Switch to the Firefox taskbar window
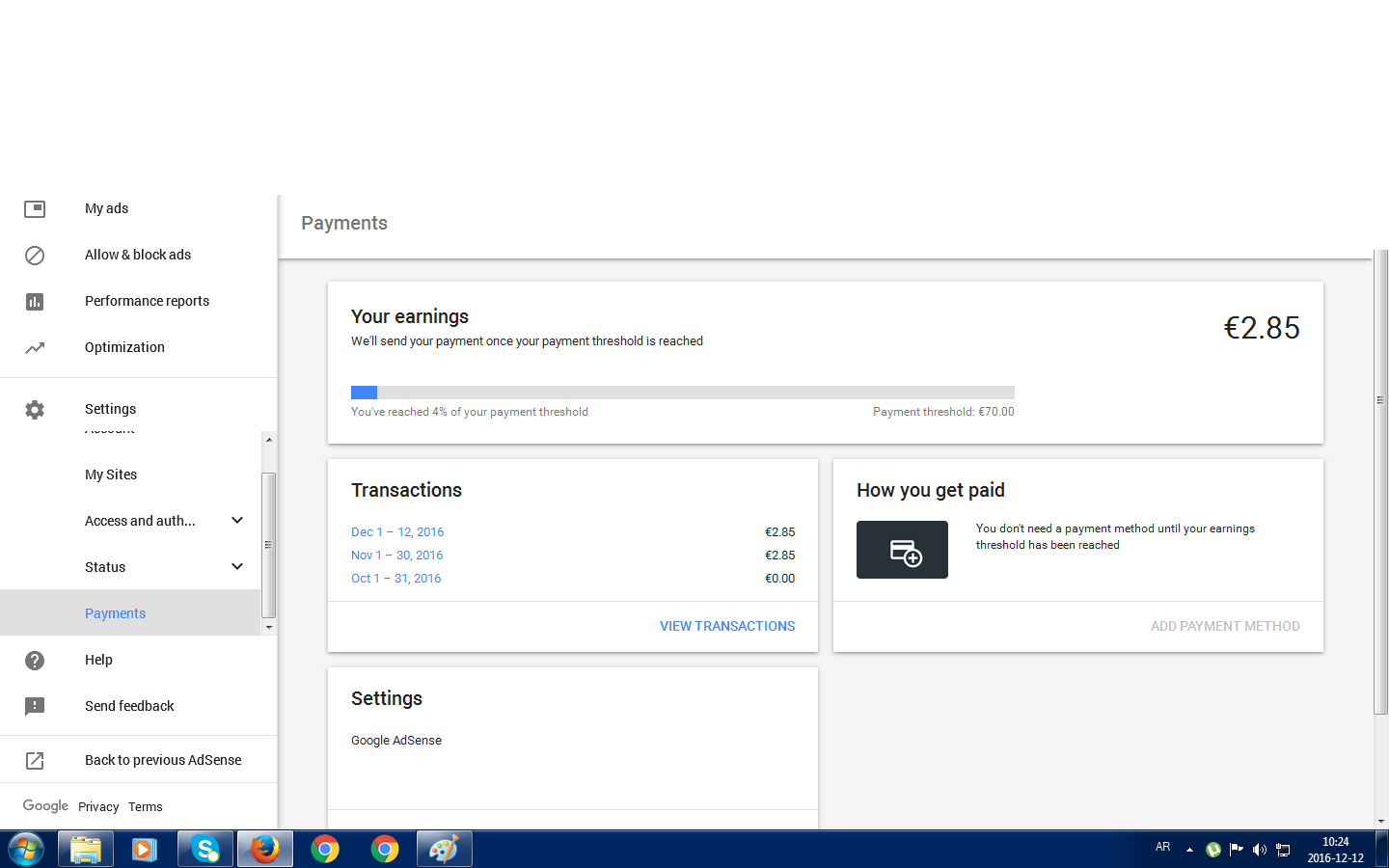The height and width of the screenshot is (868, 1389). 264,850
